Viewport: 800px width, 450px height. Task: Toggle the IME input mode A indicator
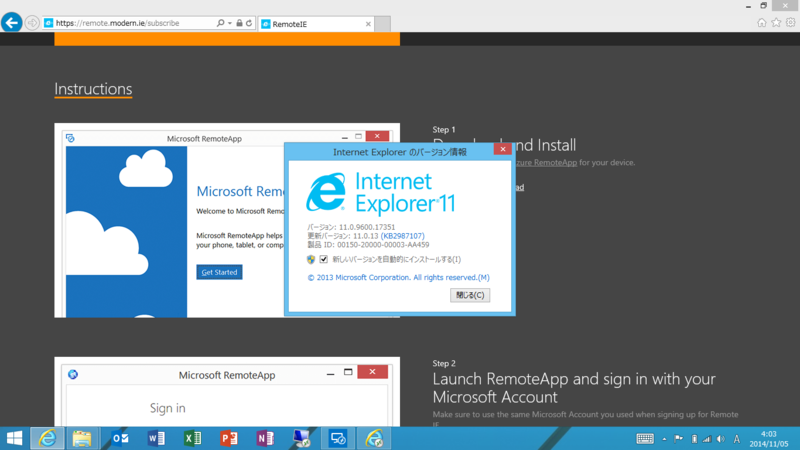(737, 439)
